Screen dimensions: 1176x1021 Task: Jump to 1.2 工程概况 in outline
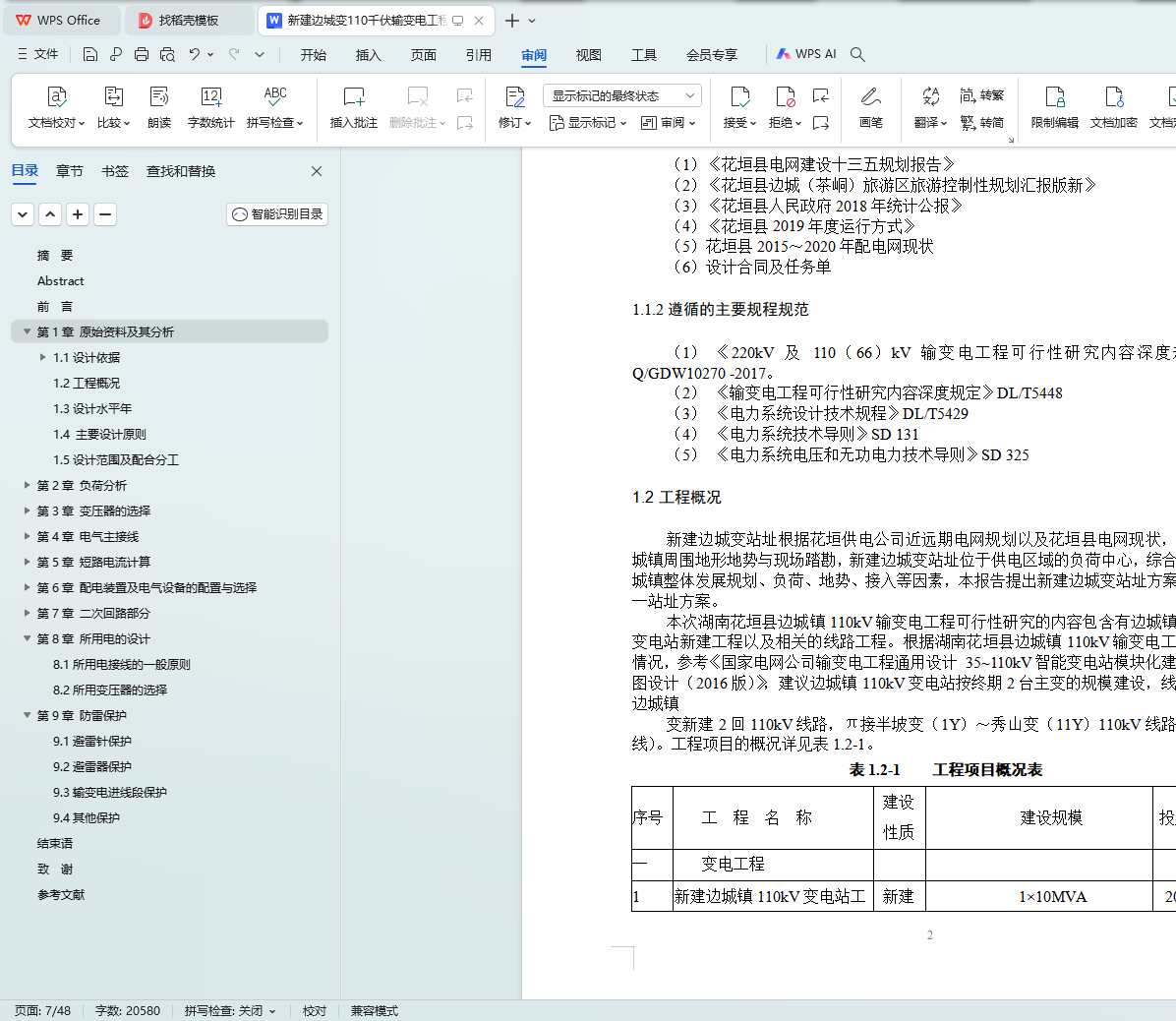87,383
